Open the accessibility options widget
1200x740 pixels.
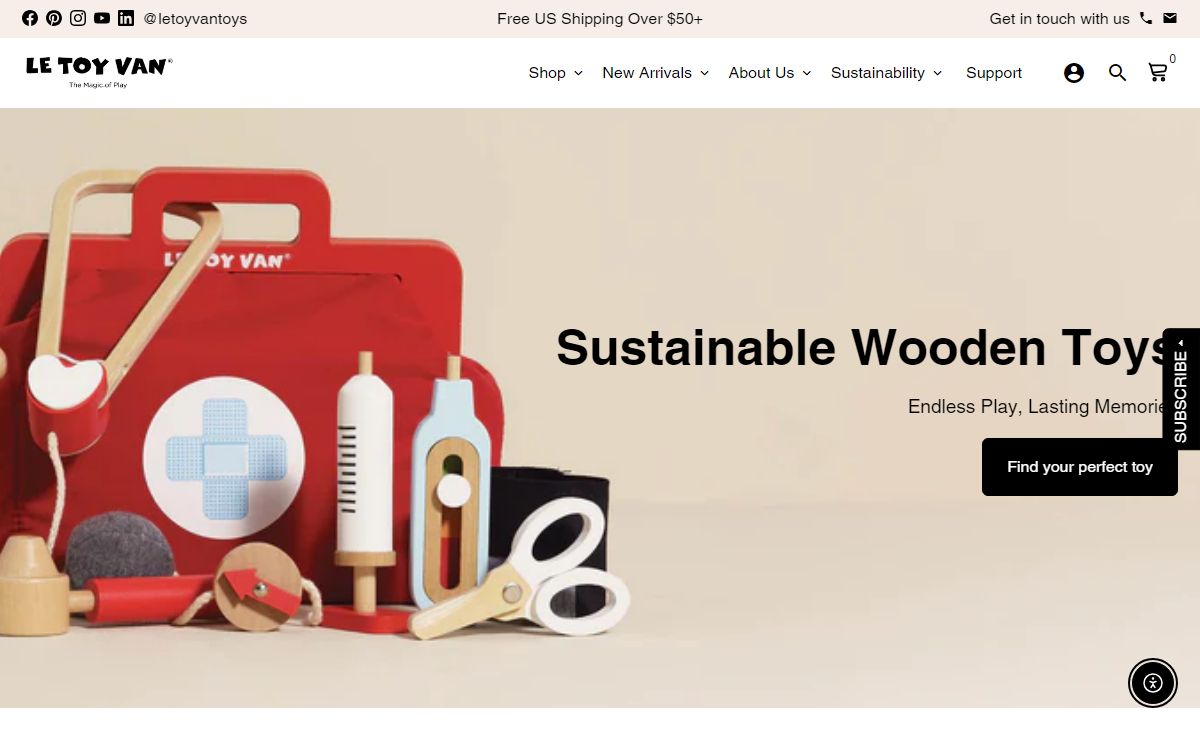[x=1153, y=683]
